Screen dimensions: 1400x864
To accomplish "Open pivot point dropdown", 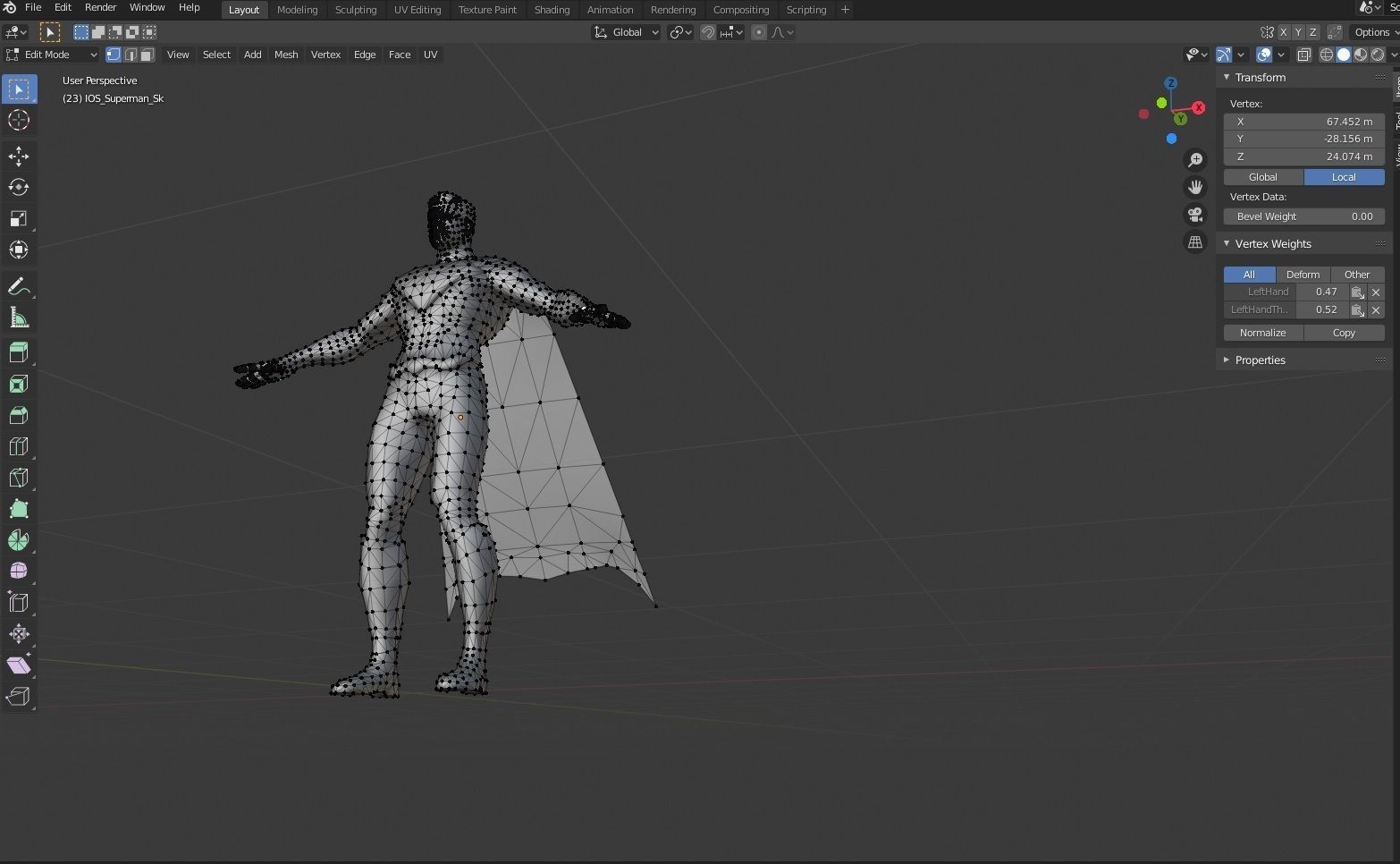I will tap(681, 32).
